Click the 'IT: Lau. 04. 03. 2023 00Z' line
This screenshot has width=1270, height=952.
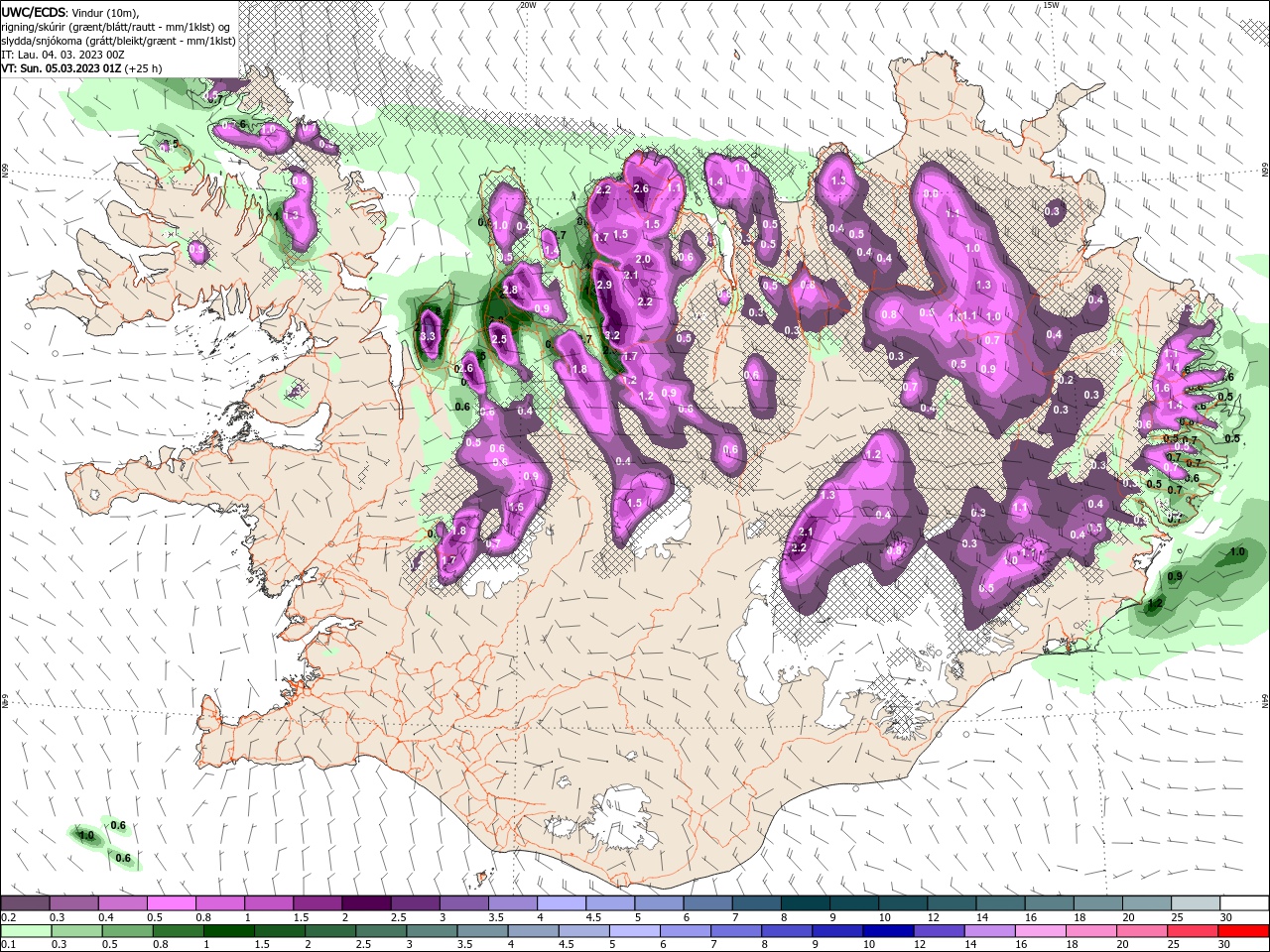(x=62, y=55)
